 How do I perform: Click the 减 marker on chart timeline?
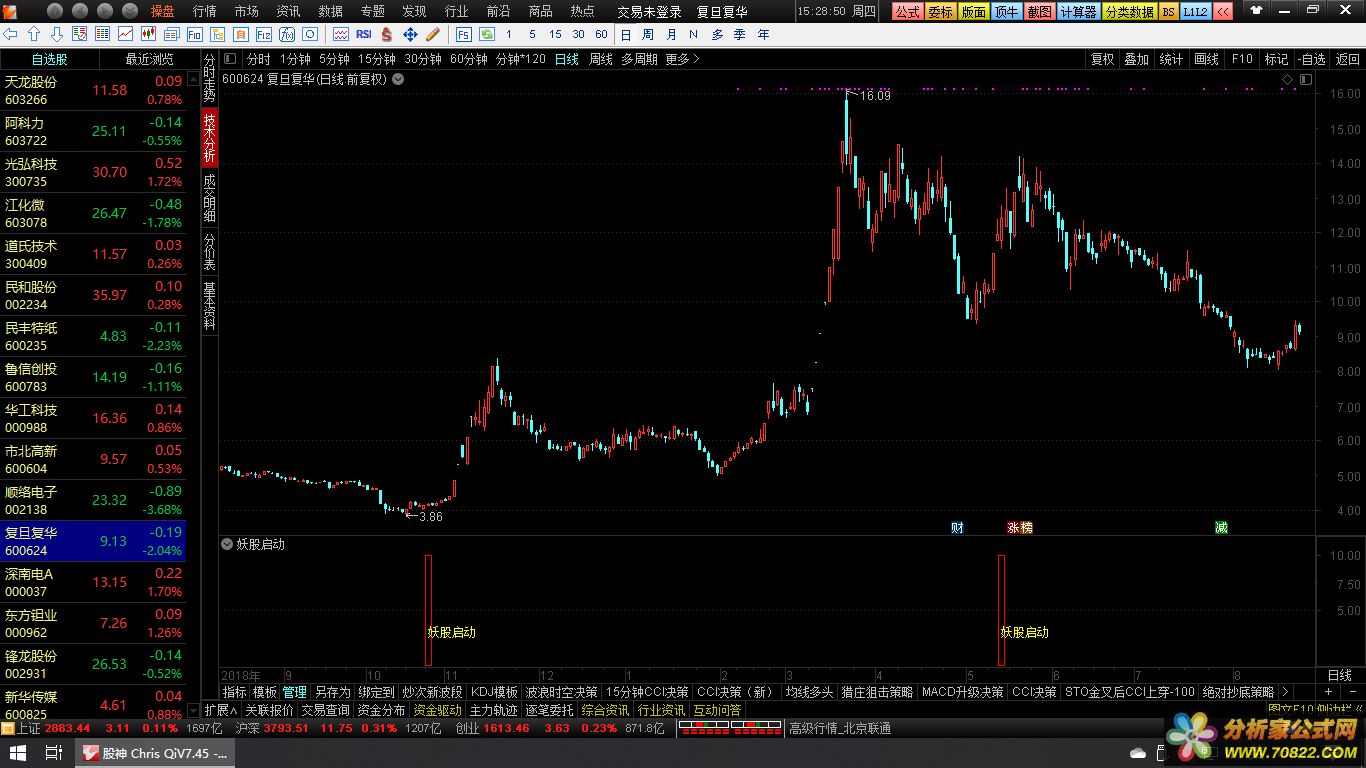coord(1221,527)
